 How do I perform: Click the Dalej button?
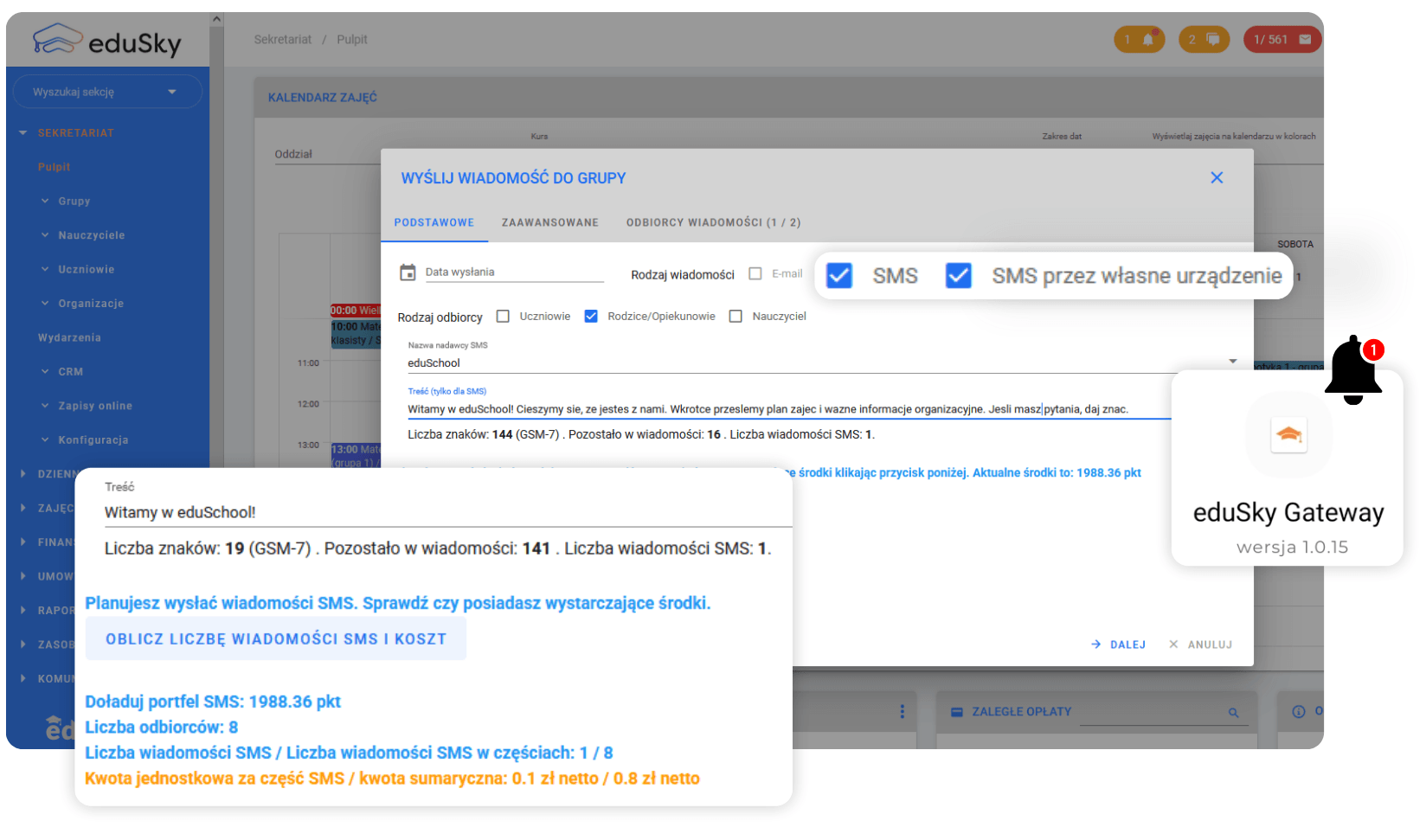1119,644
